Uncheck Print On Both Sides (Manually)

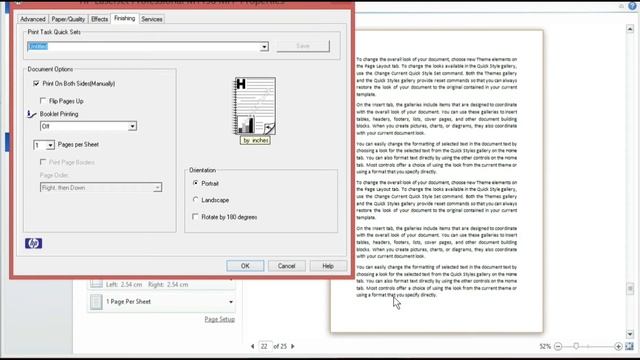coord(36,83)
